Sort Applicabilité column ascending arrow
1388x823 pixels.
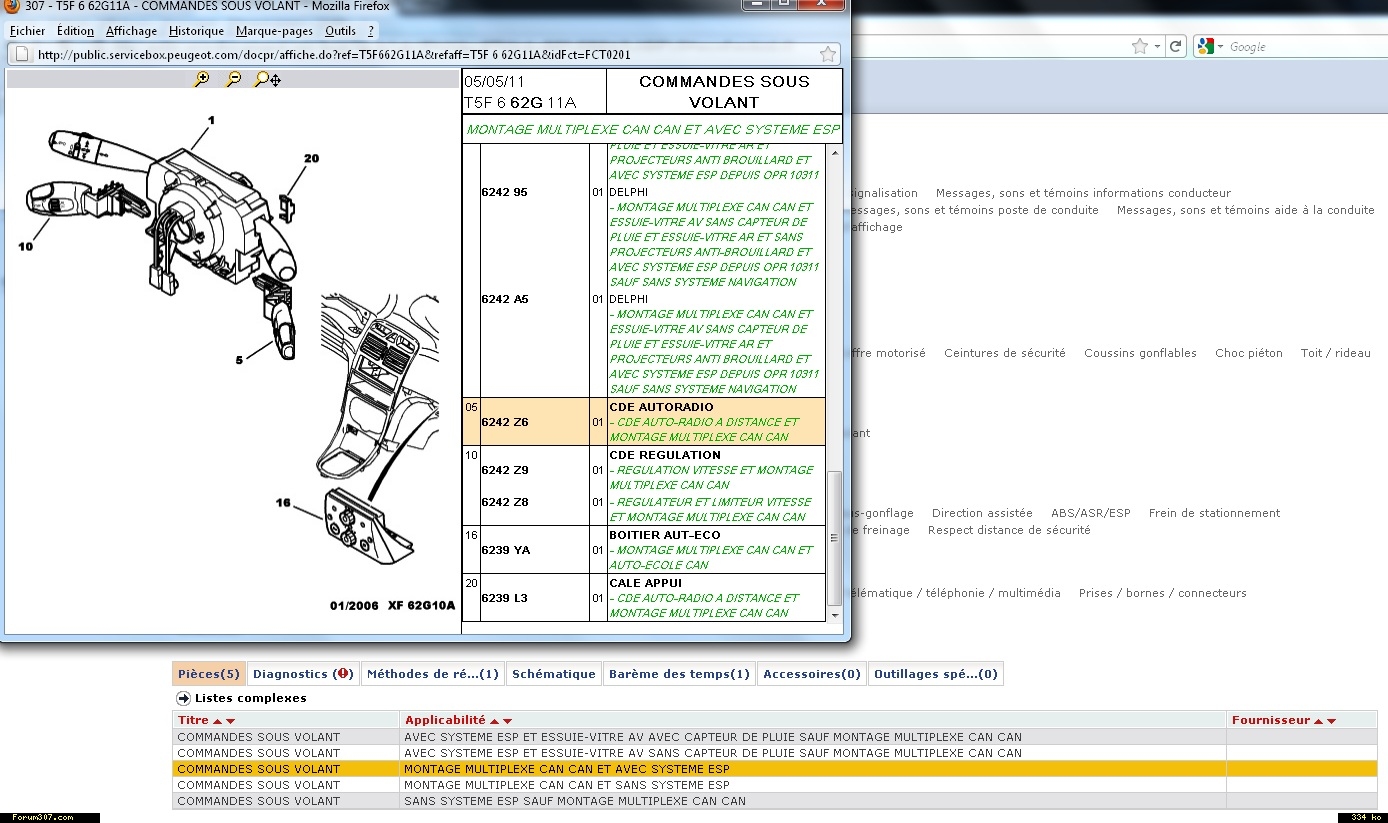pyautogui.click(x=494, y=721)
